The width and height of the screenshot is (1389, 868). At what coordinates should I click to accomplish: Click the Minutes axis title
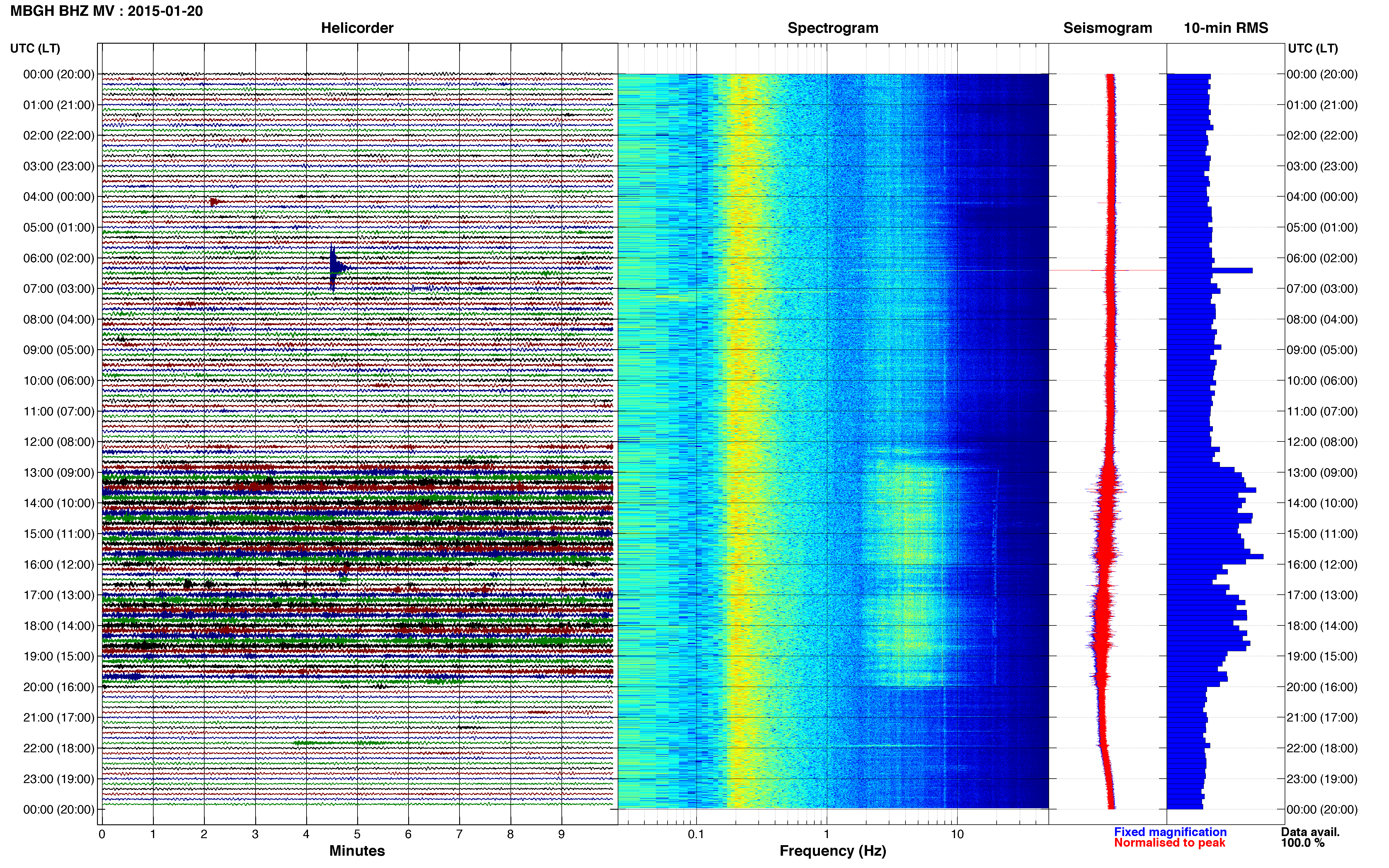point(357,851)
